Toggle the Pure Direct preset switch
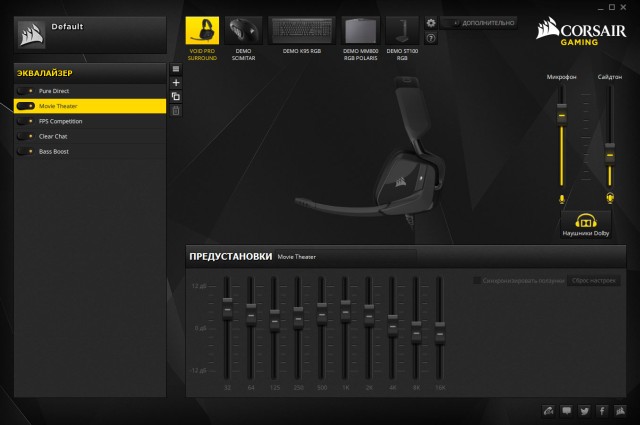This screenshot has width=640, height=425. tap(25, 91)
